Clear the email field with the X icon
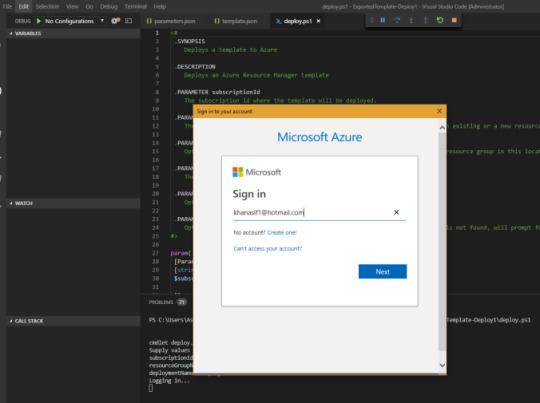540x403 pixels. coord(396,212)
